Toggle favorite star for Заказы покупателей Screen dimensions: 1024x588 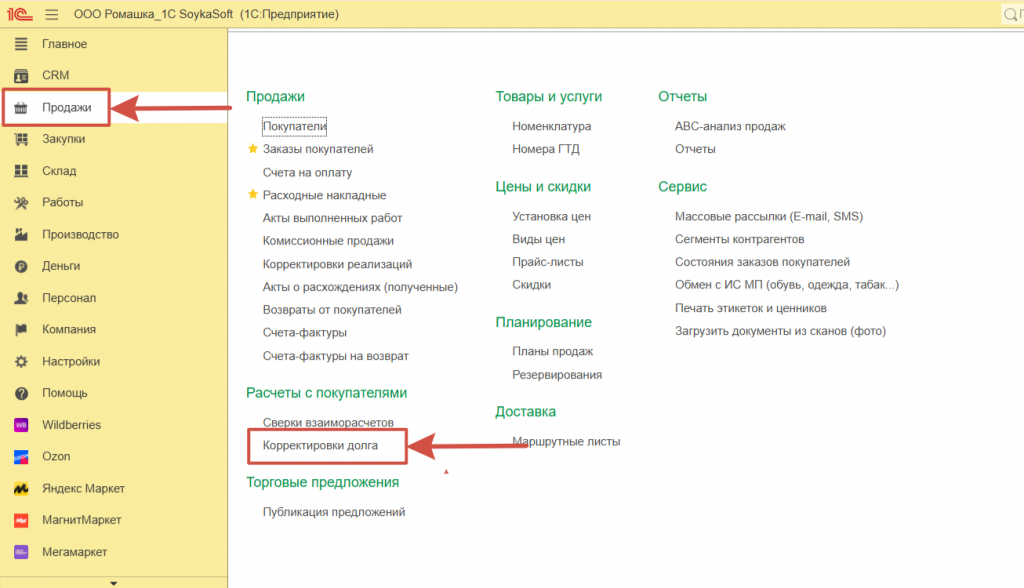point(253,149)
